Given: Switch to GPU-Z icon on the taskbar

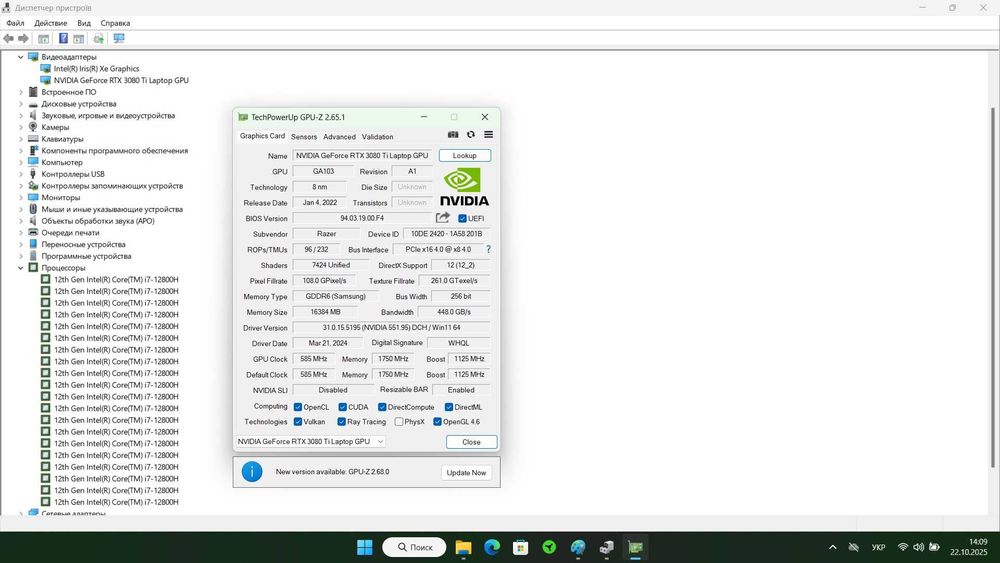Looking at the screenshot, I should (635, 547).
